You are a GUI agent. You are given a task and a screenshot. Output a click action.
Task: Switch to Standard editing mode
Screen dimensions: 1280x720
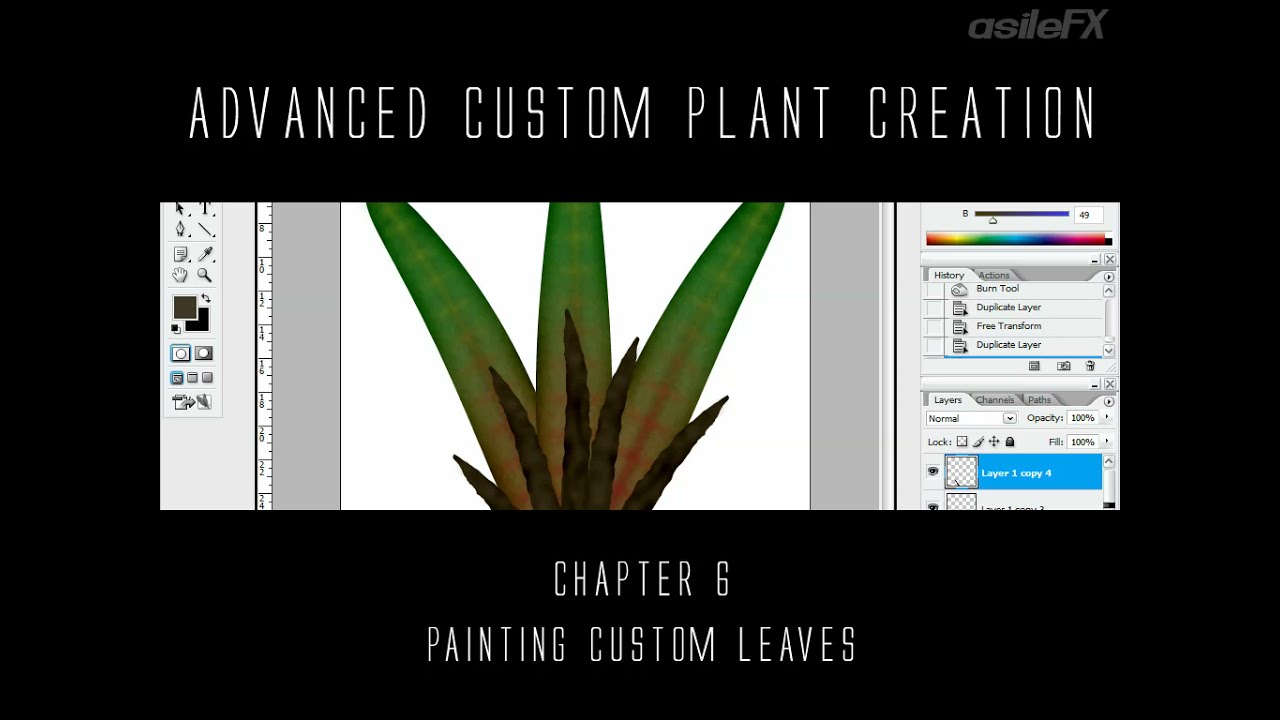pyautogui.click(x=180, y=354)
